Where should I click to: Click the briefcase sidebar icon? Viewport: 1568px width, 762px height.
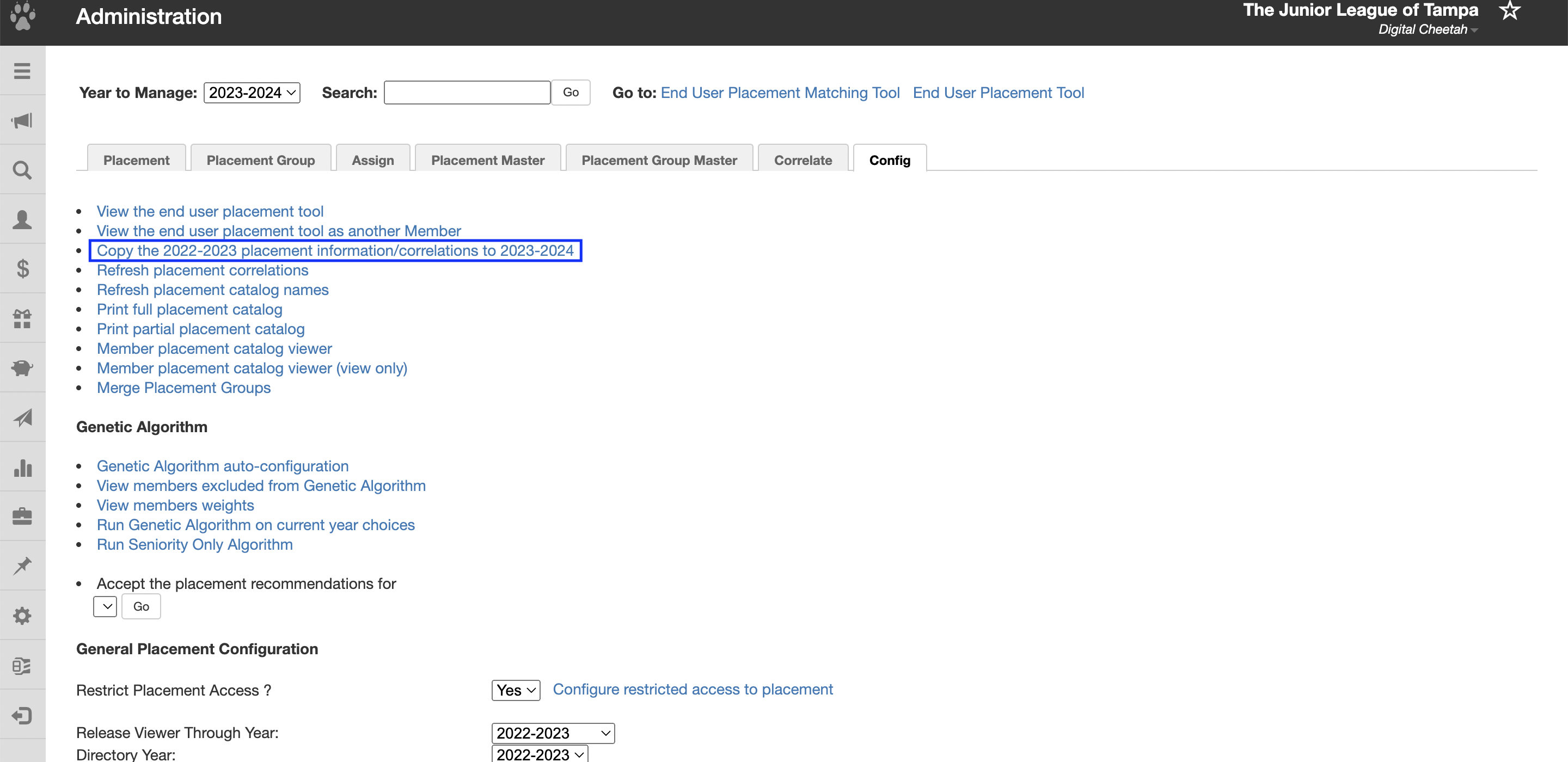(x=22, y=517)
